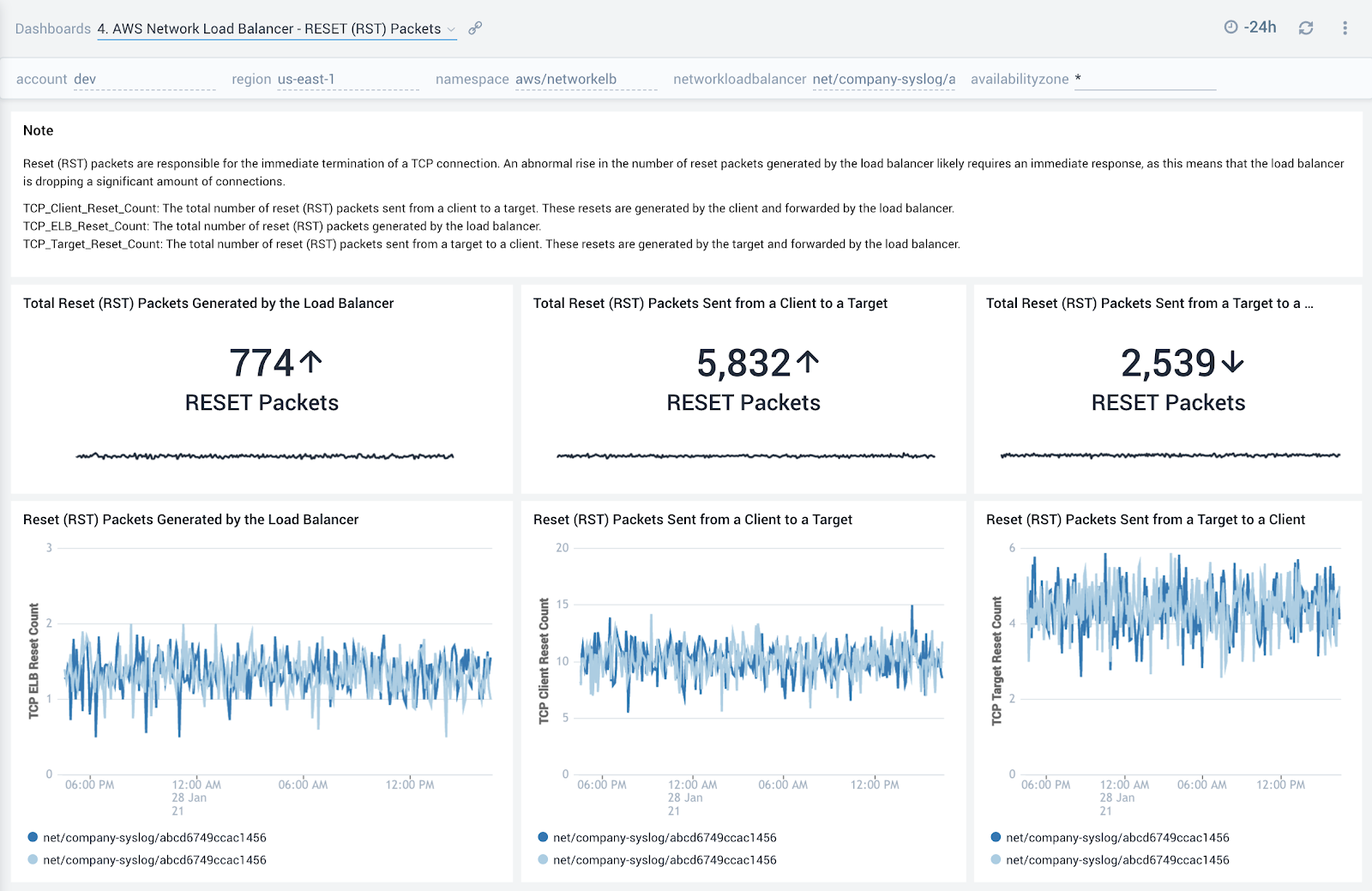The image size is (1372, 891).
Task: Select the panel titled Reset Packets Generated by the Load Balancer
Action: (x=191, y=519)
